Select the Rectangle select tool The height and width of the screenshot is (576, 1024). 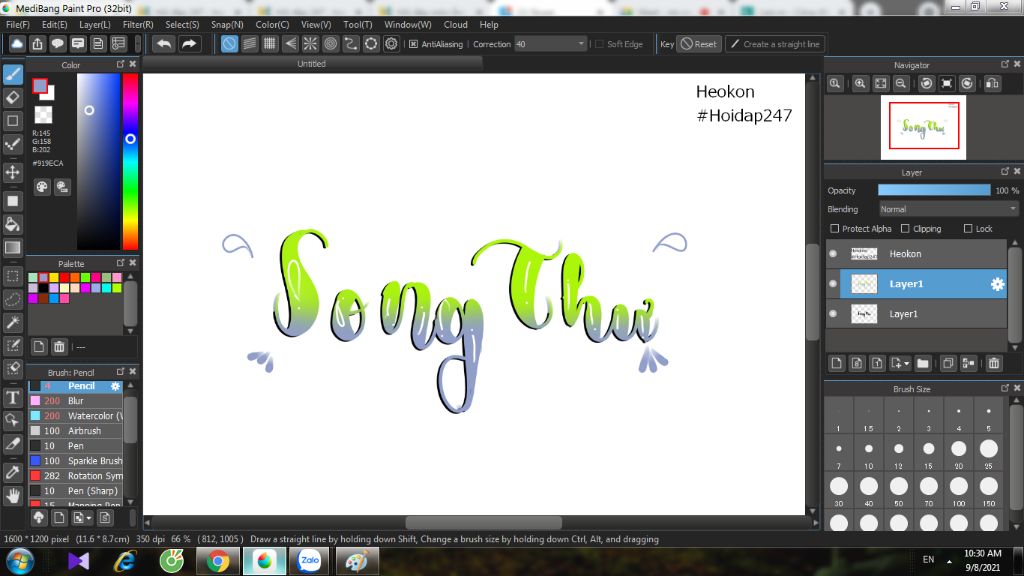click(12, 276)
